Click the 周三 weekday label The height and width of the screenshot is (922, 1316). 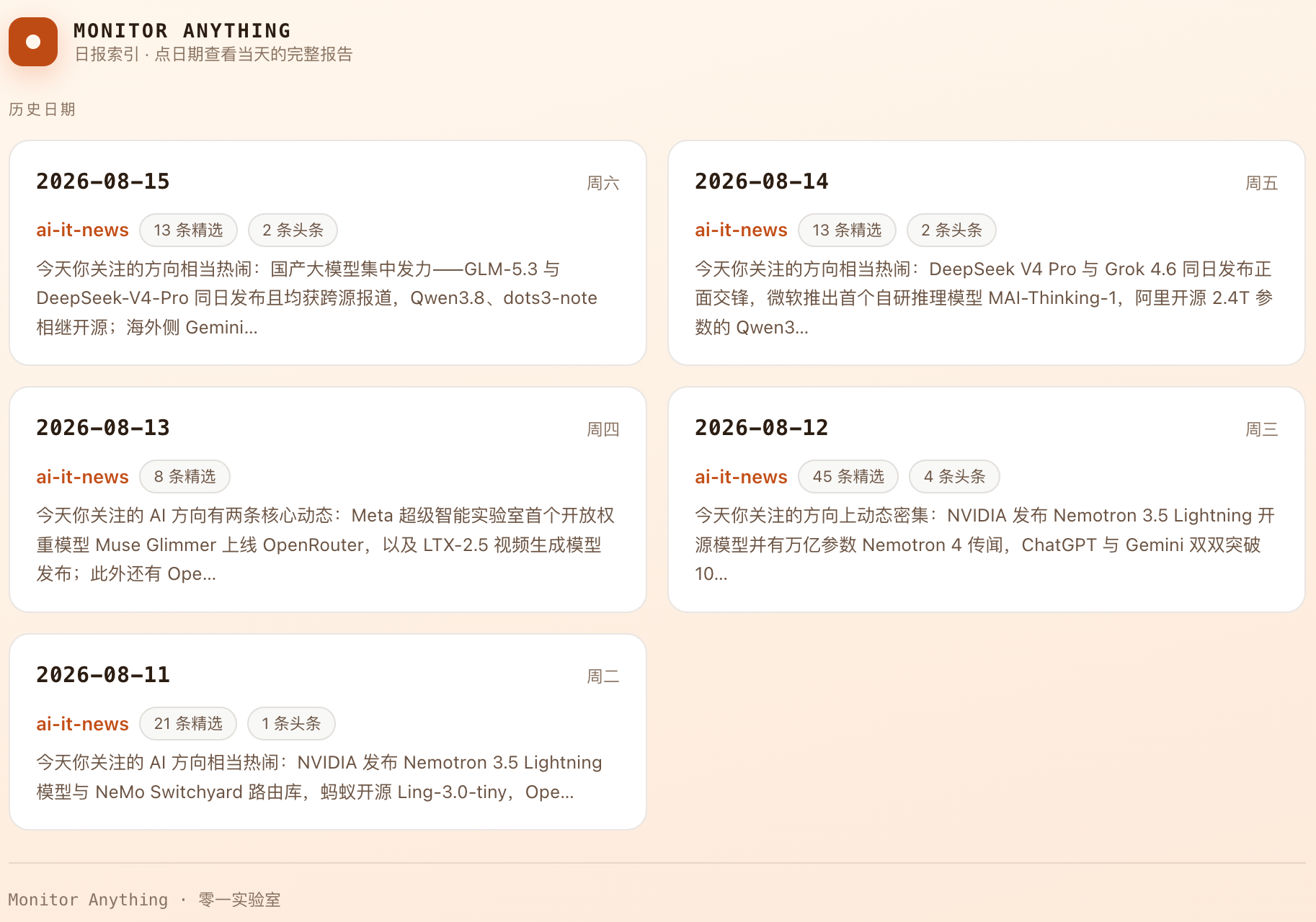1262,429
